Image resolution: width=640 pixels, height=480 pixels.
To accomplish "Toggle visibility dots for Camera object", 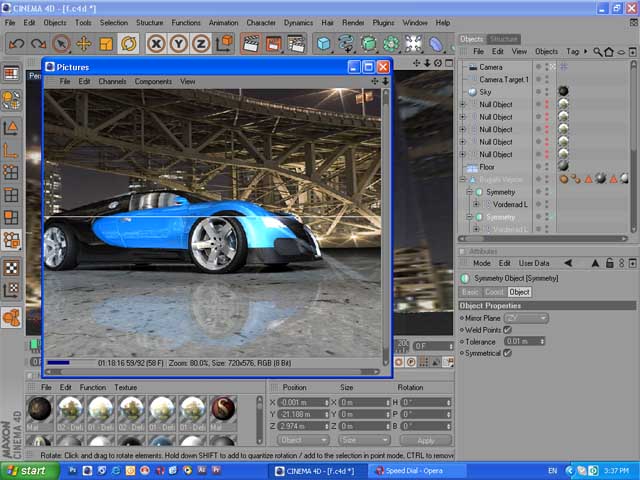I will tap(547, 67).
